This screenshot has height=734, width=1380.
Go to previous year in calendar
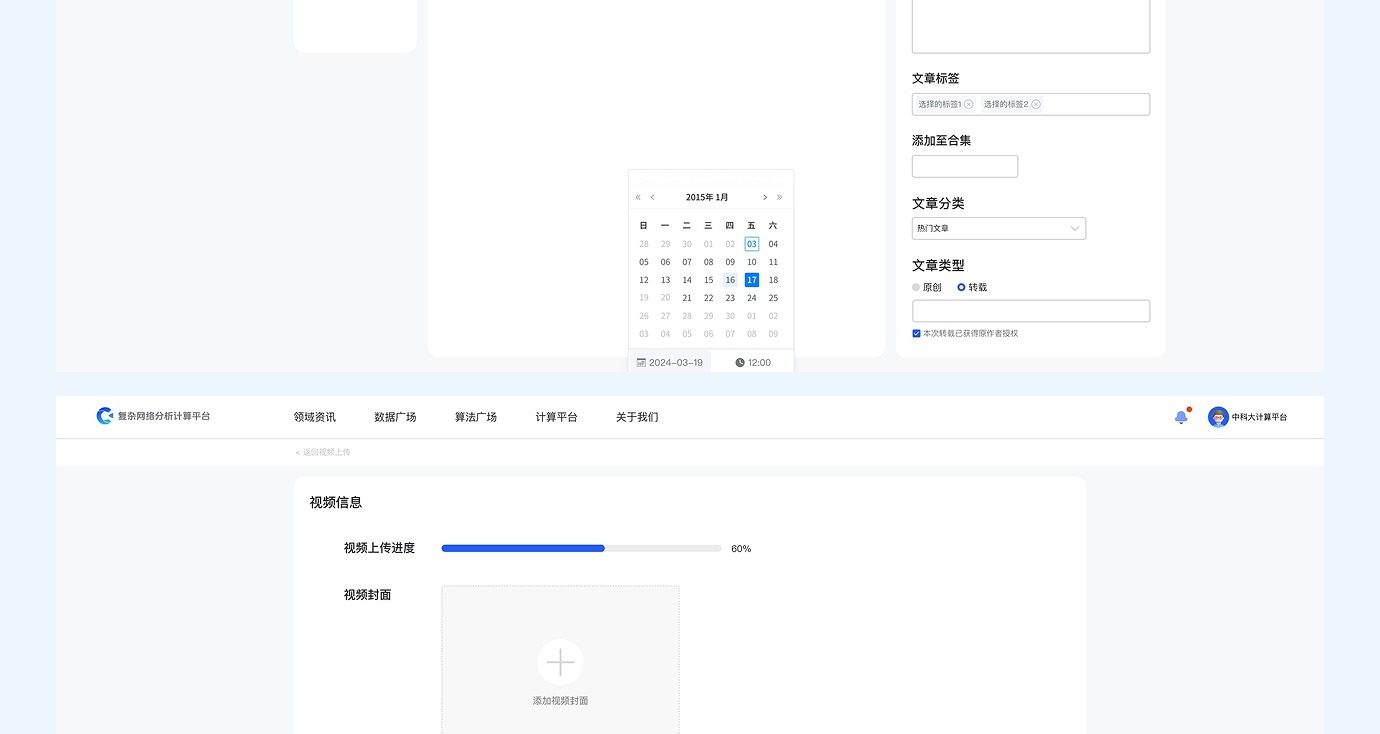coord(638,198)
